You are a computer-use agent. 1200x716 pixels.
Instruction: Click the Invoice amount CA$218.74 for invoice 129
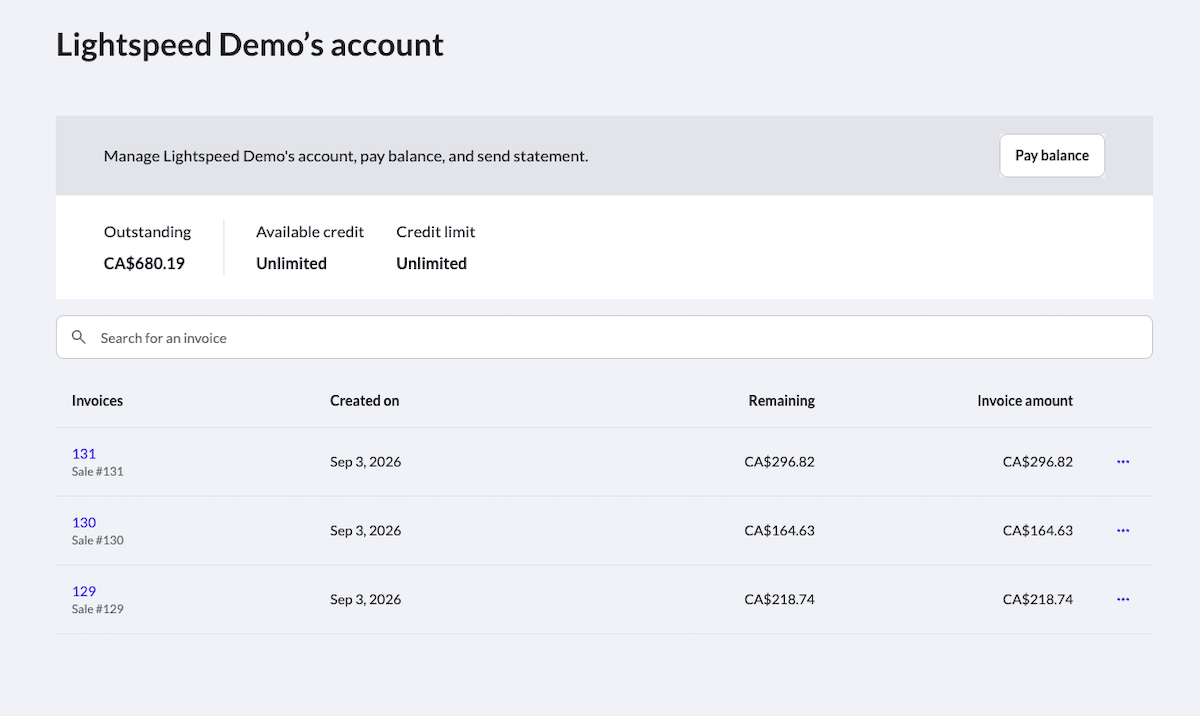(1038, 600)
